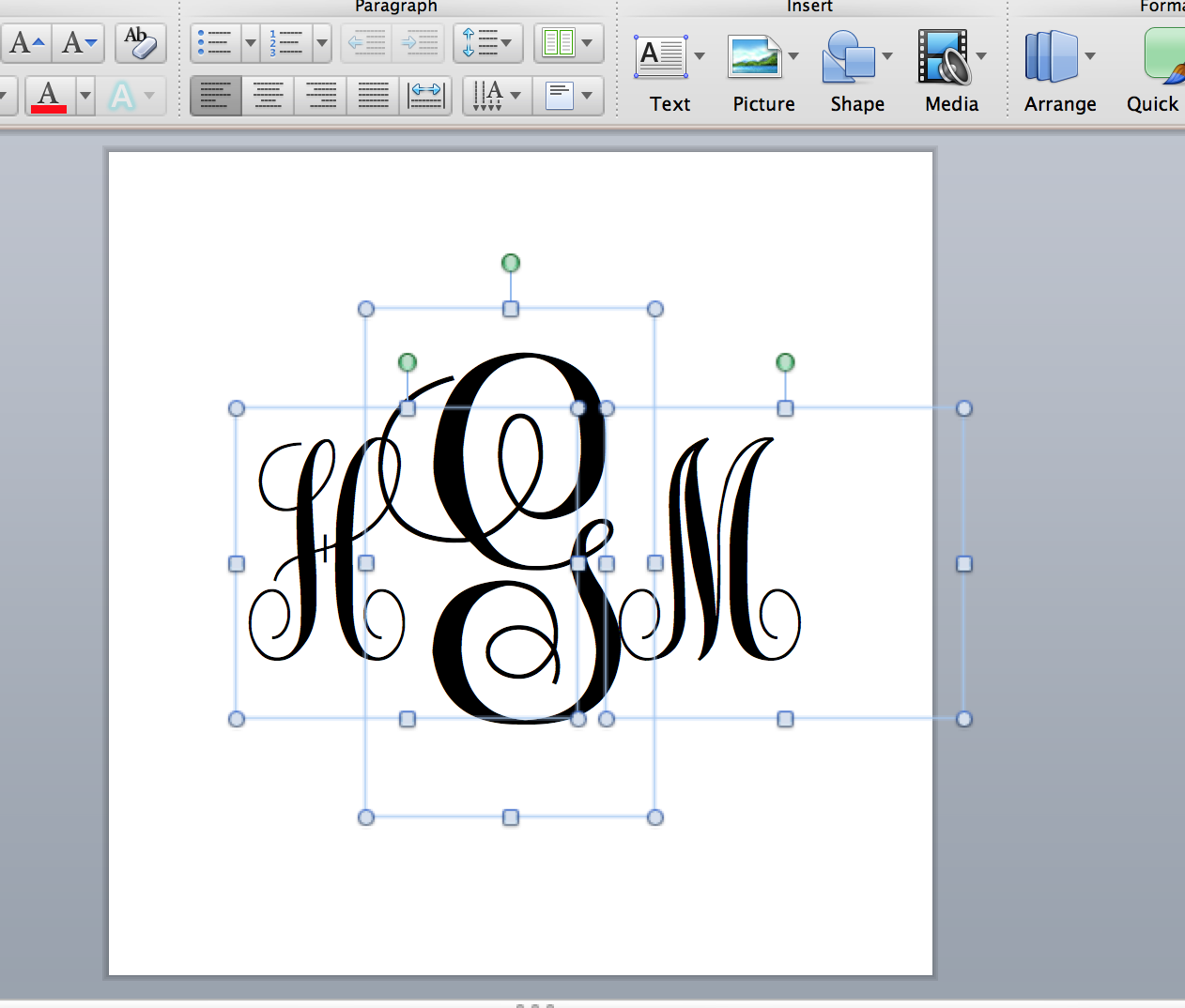Decrease the font size
The width and height of the screenshot is (1185, 1008).
coord(79,43)
